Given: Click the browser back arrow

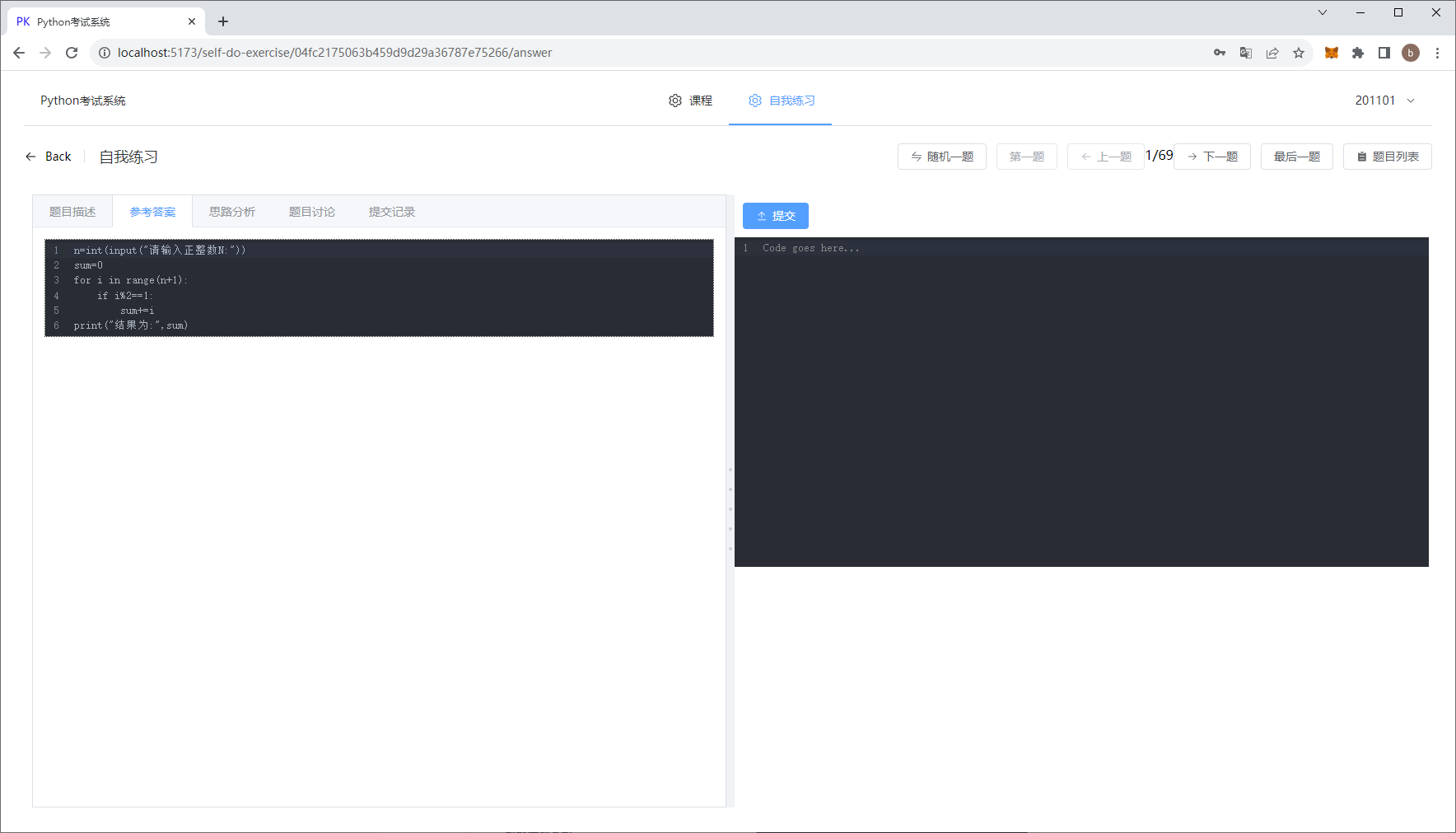Looking at the screenshot, I should (19, 53).
